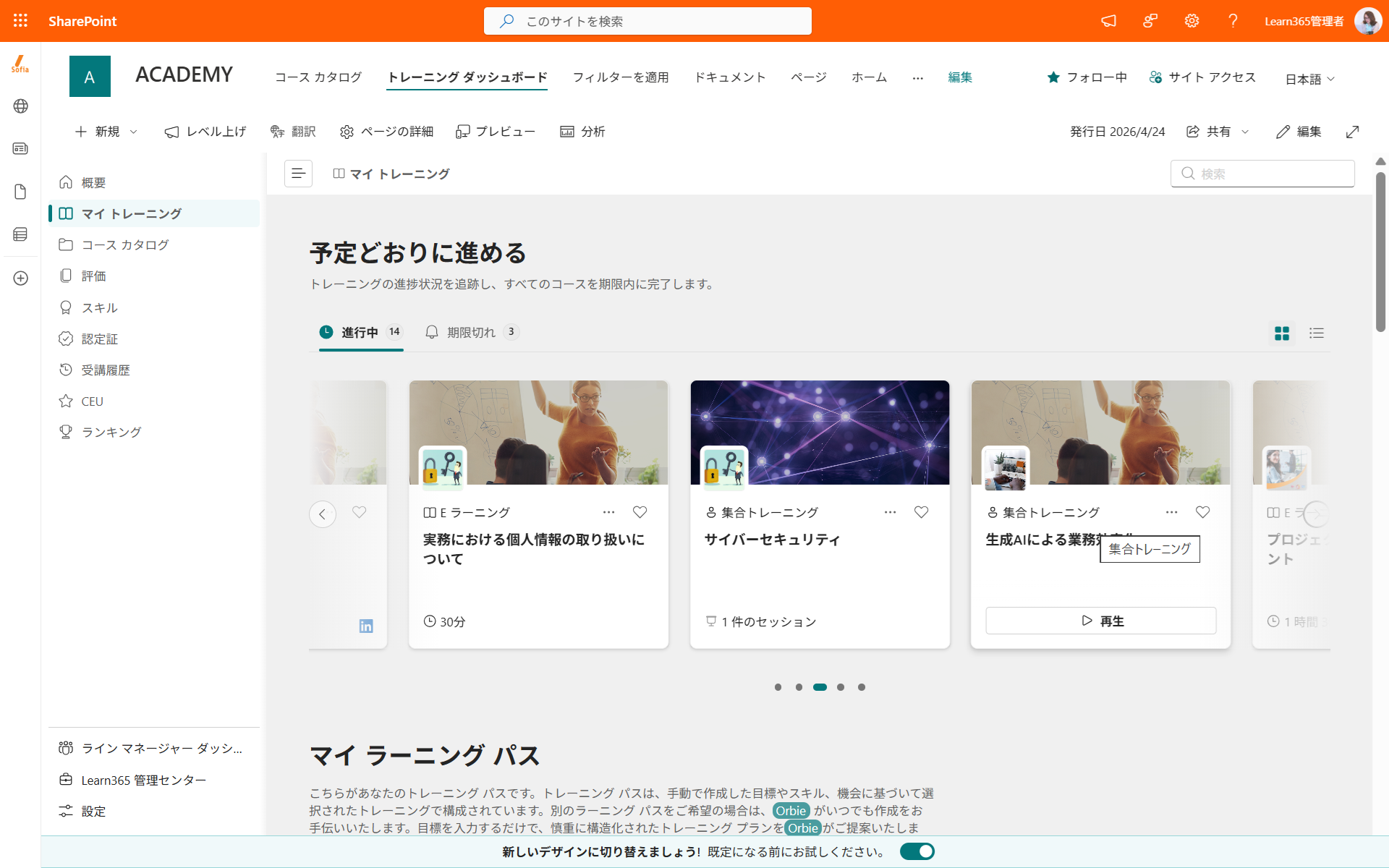1389x868 pixels.
Task: Click the vertical scrollbar thumb
Action: [1380, 252]
